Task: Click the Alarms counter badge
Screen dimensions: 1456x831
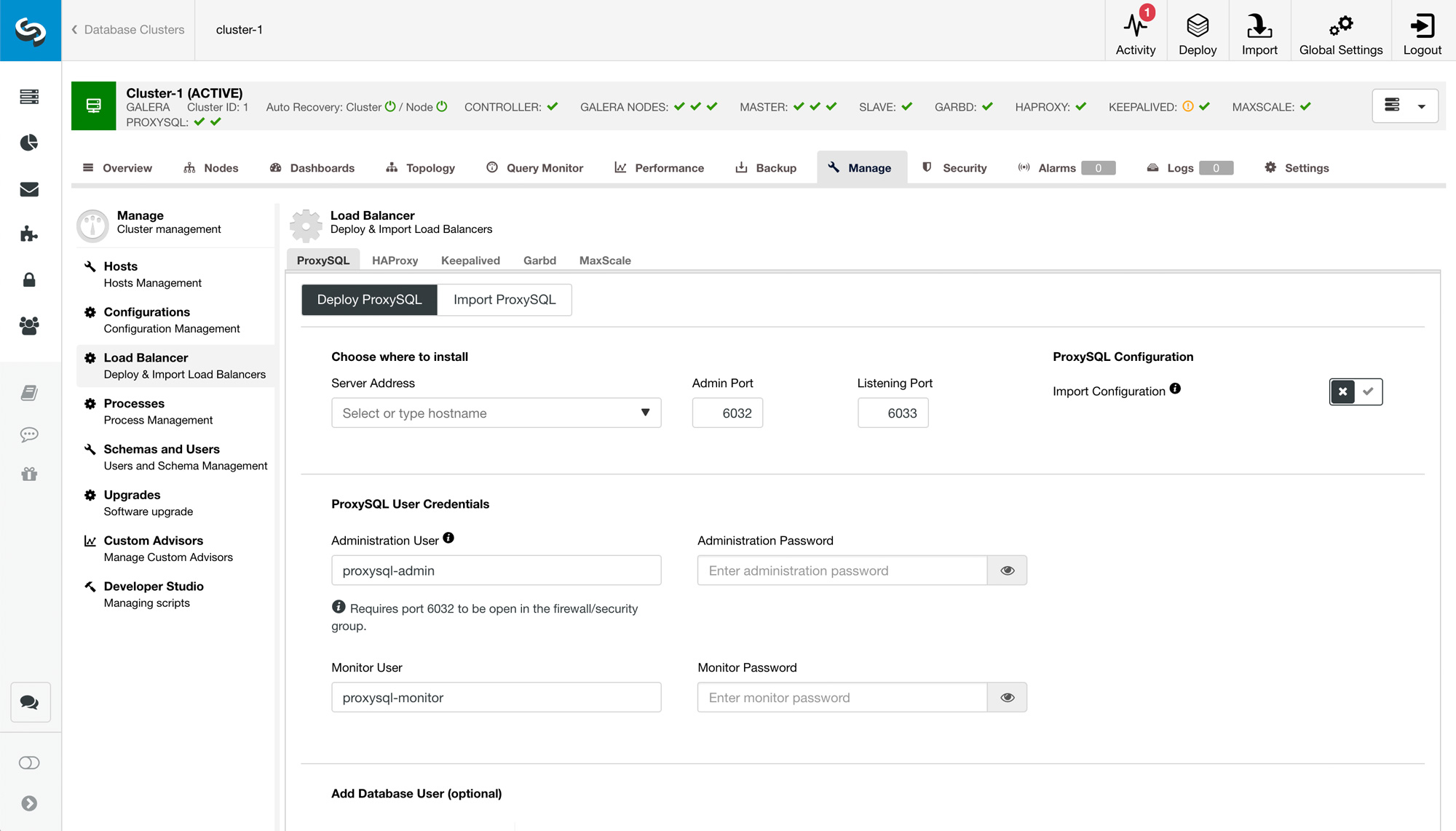Action: point(1099,167)
